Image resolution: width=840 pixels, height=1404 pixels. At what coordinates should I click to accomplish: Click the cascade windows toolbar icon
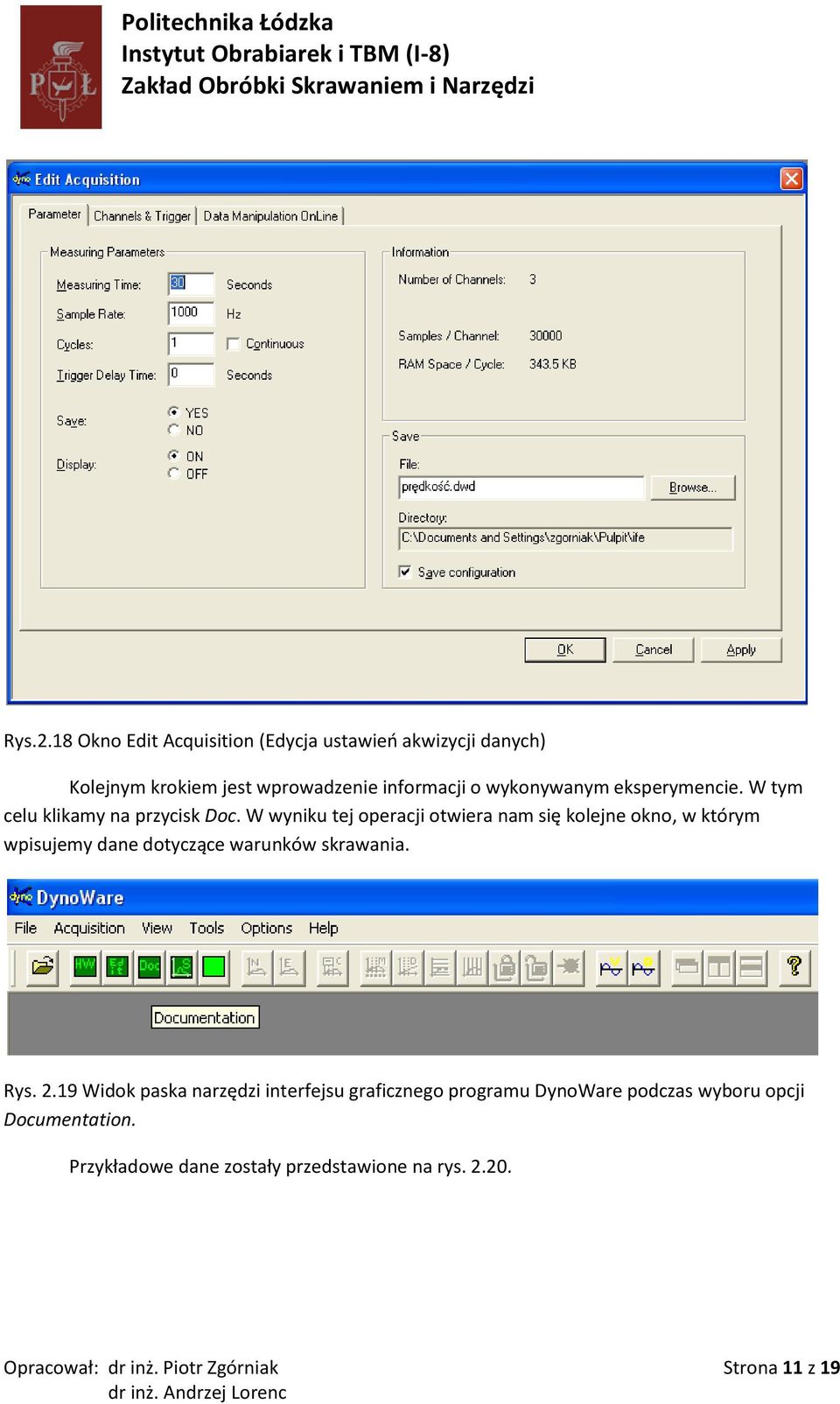[x=687, y=966]
